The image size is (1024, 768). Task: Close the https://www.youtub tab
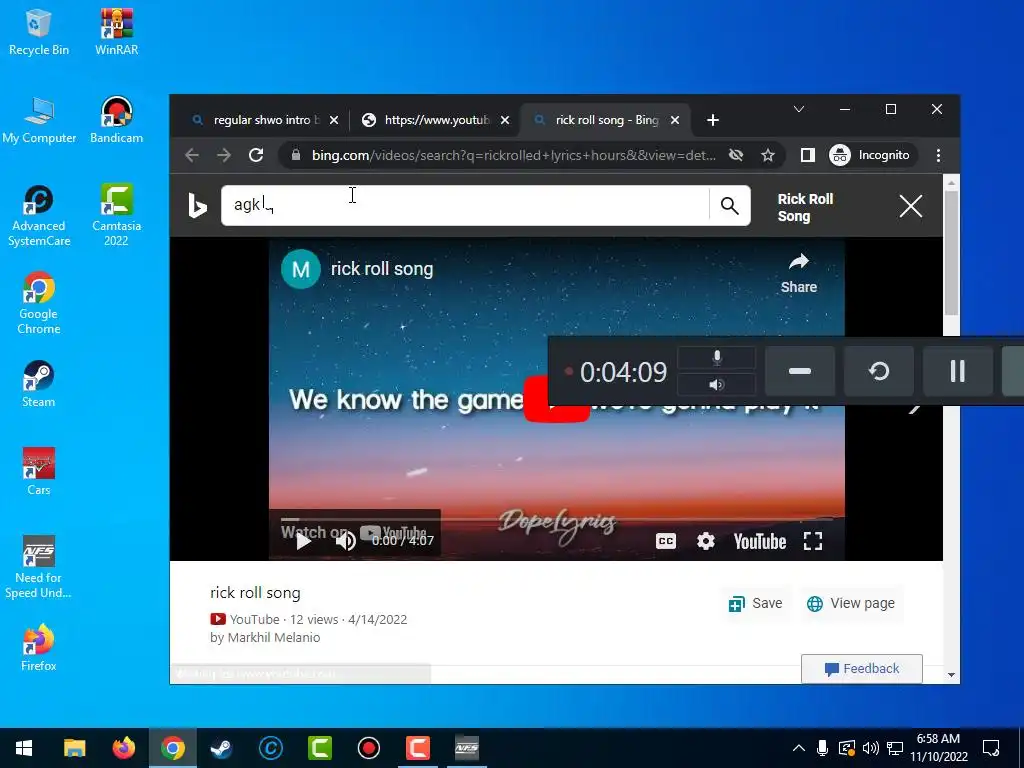(505, 120)
